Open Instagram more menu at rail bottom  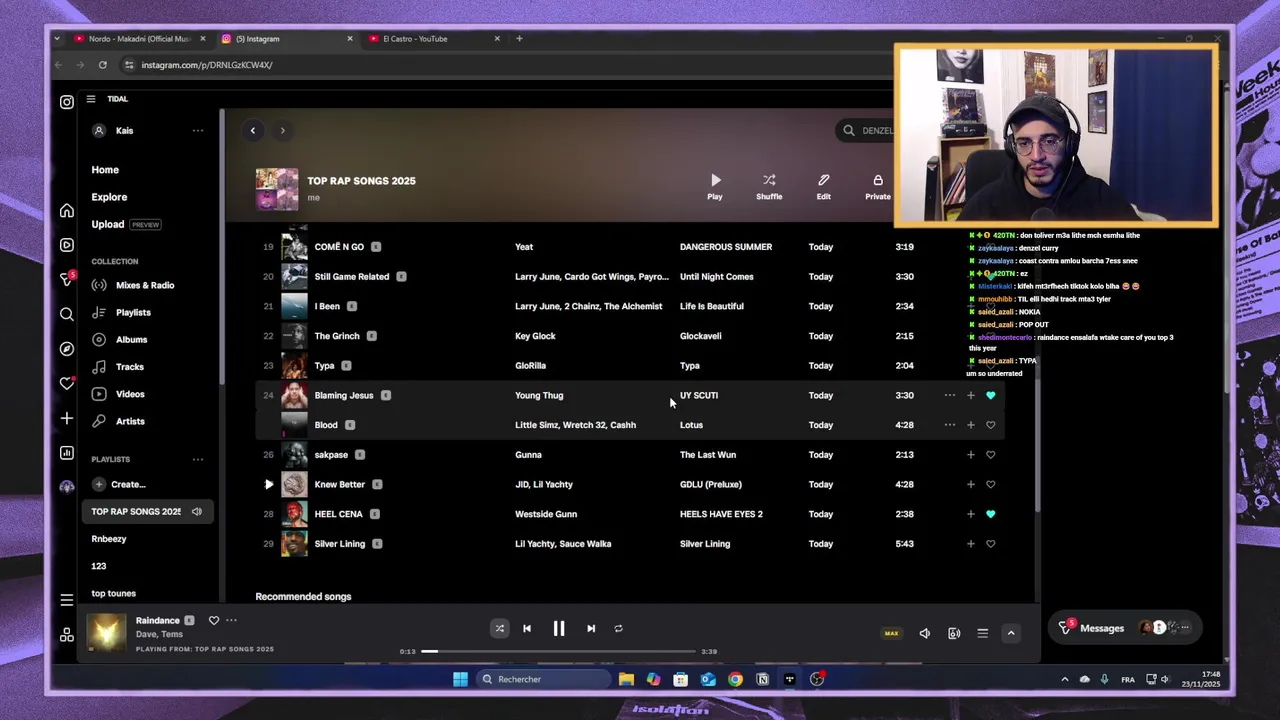pyautogui.click(x=67, y=600)
